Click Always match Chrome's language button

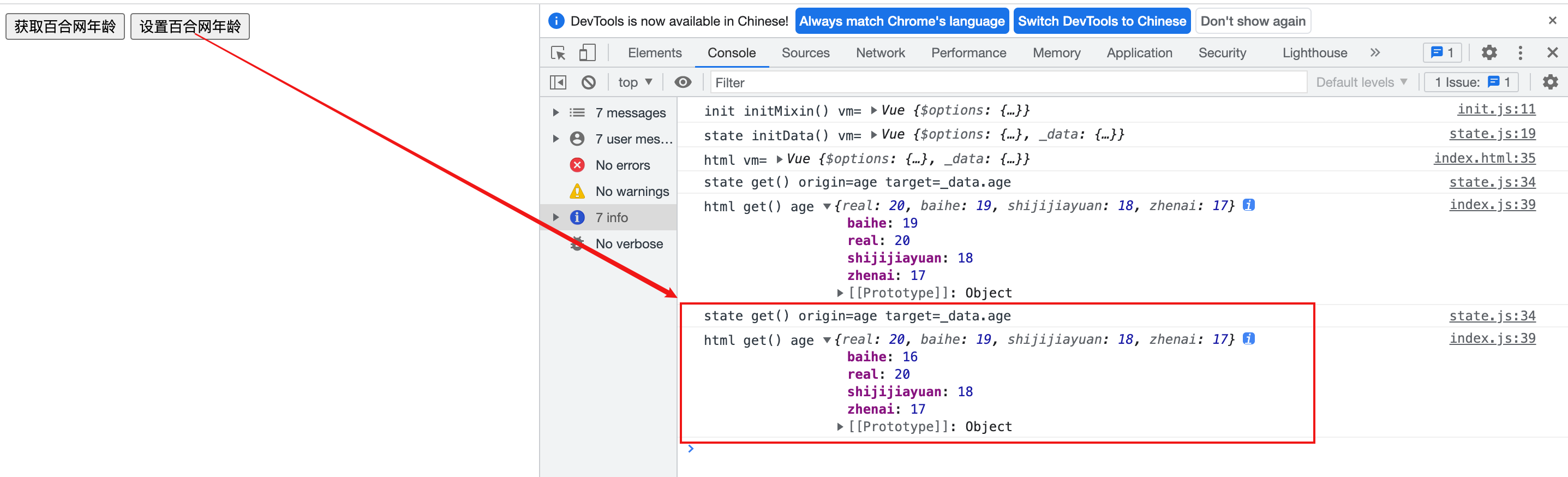pyautogui.click(x=901, y=21)
